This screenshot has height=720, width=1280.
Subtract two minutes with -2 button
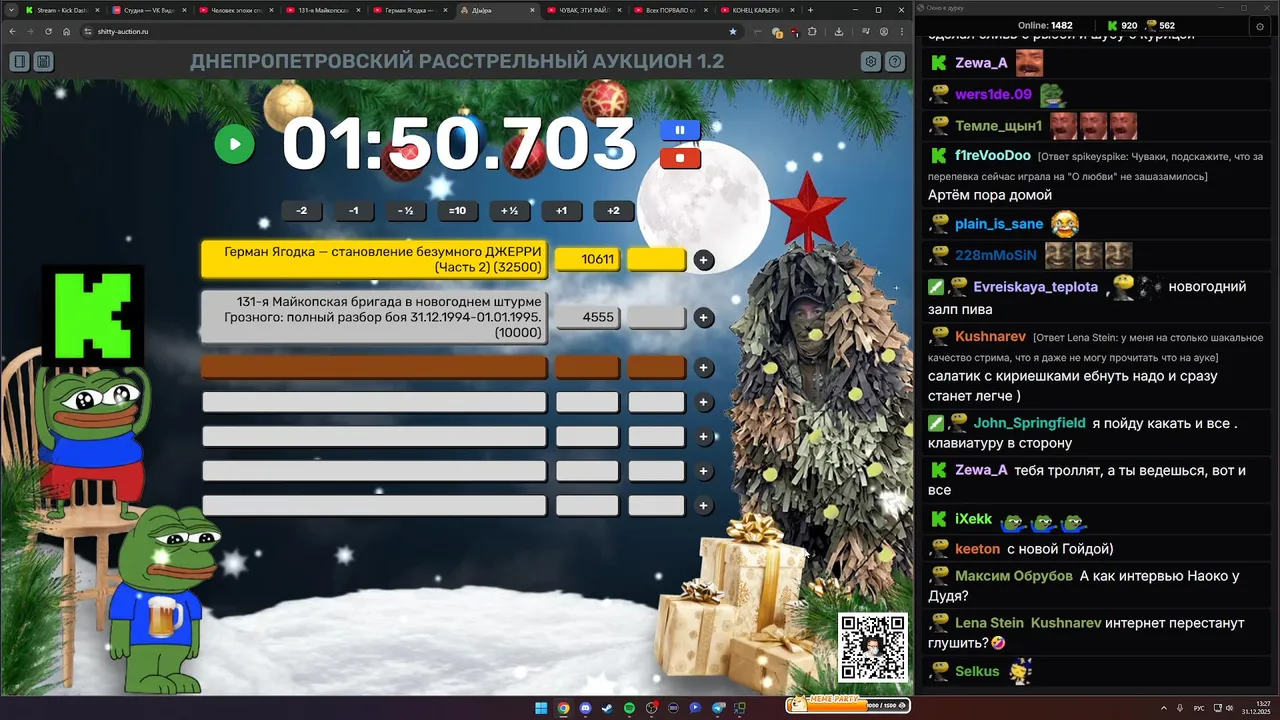302,211
